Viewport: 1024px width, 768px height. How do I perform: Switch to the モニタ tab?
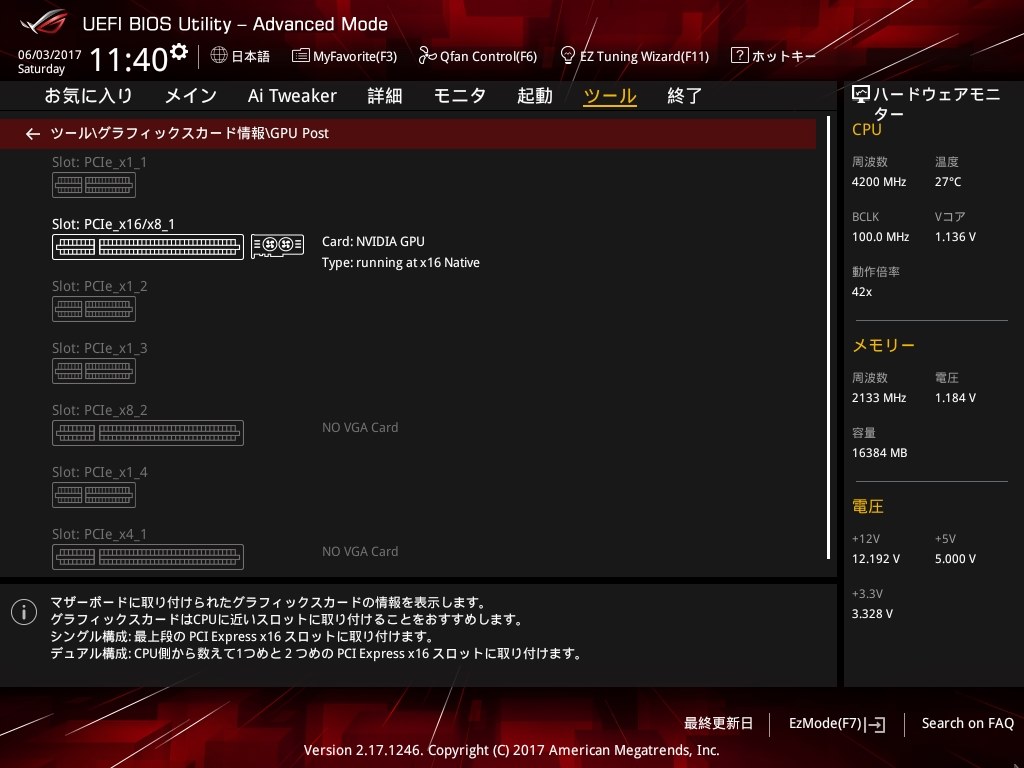[459, 95]
